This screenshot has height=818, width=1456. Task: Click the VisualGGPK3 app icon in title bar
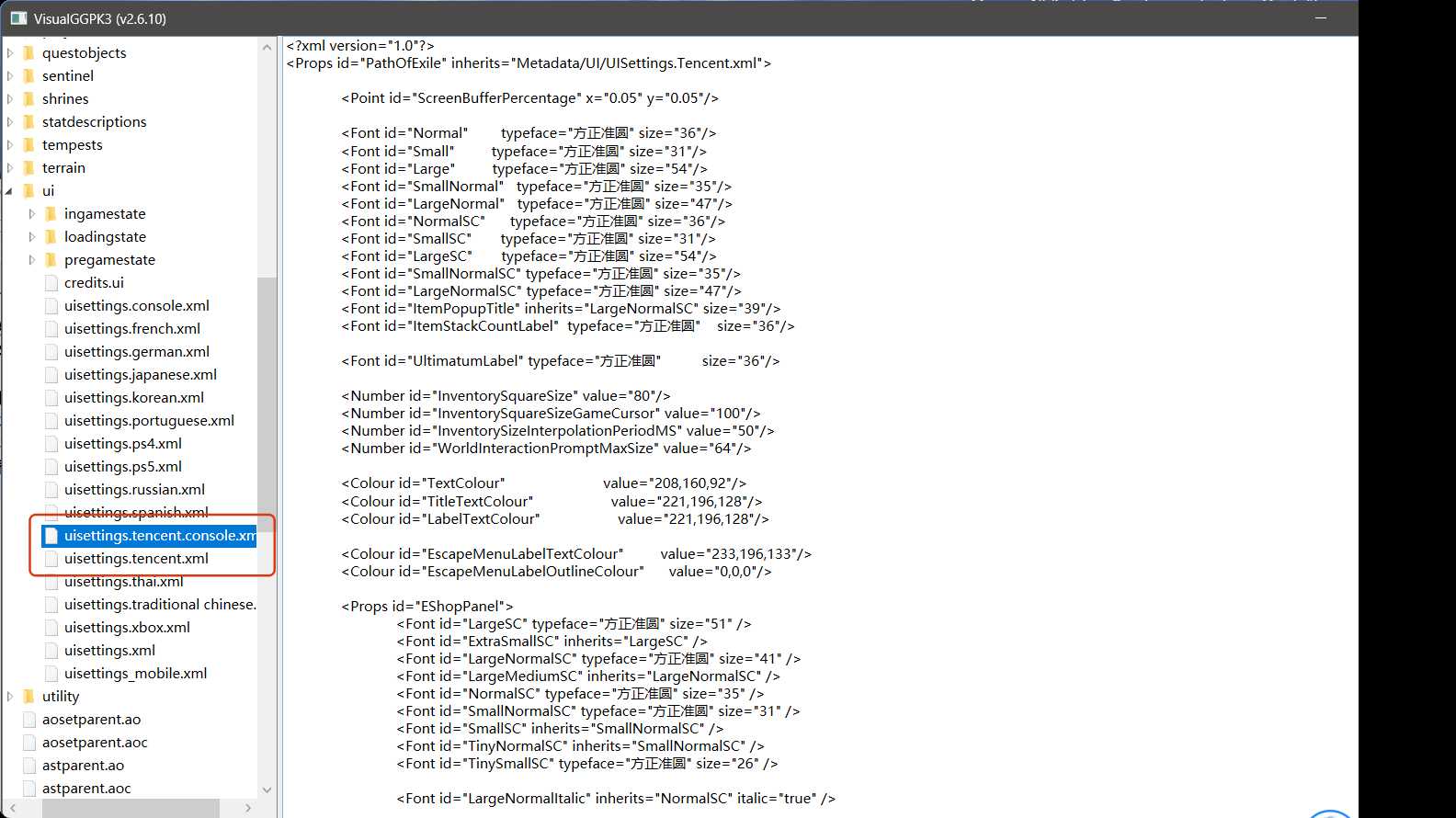pyautogui.click(x=18, y=18)
